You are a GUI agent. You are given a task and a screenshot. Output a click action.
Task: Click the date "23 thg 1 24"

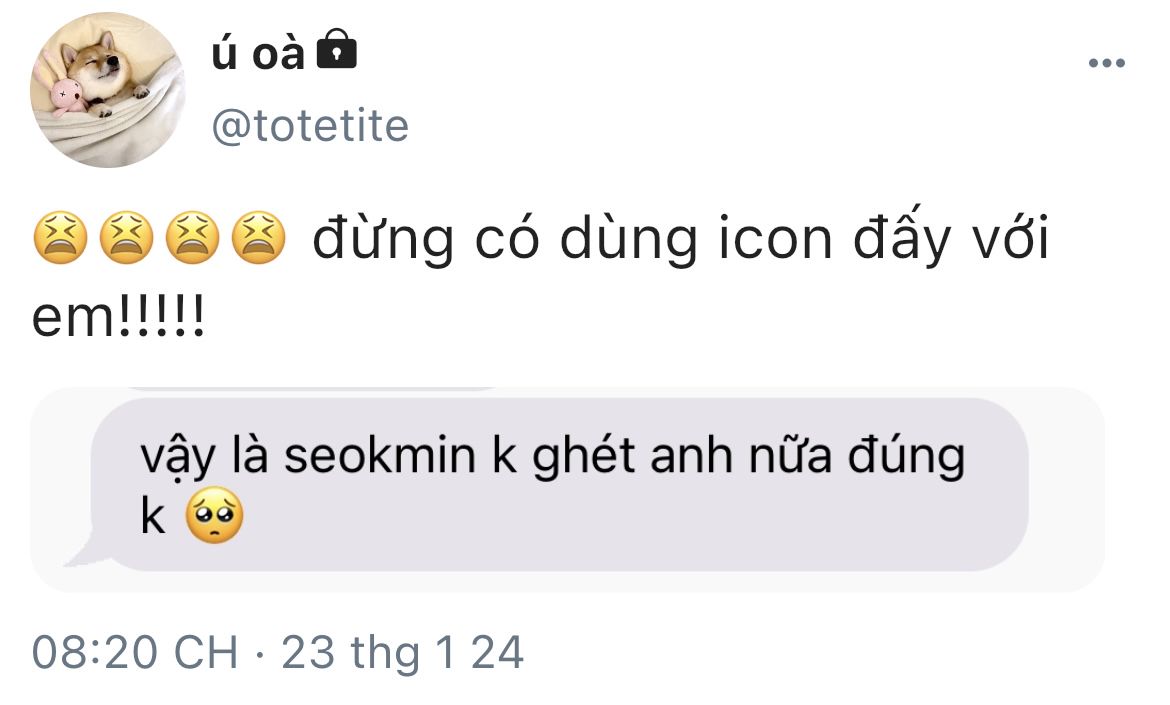coord(402,653)
